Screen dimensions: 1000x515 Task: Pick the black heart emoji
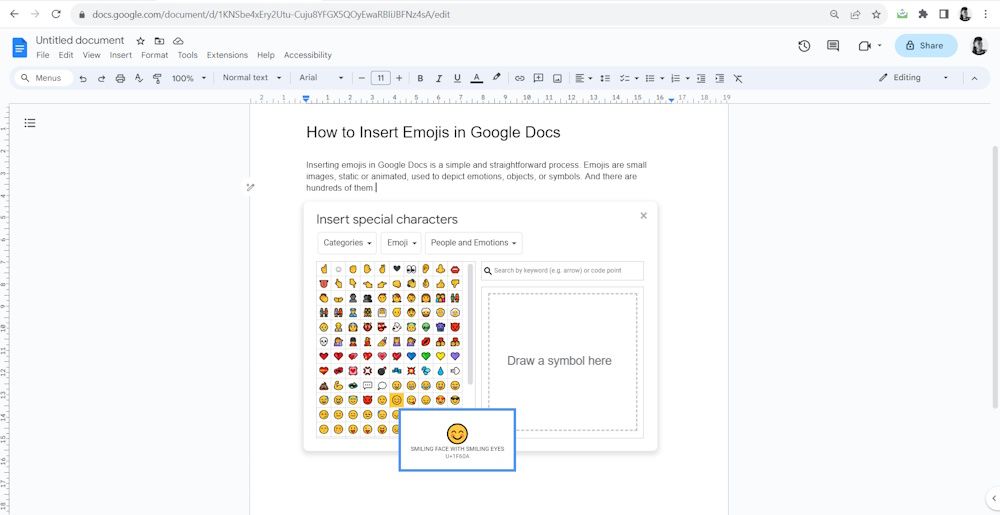tap(397, 268)
